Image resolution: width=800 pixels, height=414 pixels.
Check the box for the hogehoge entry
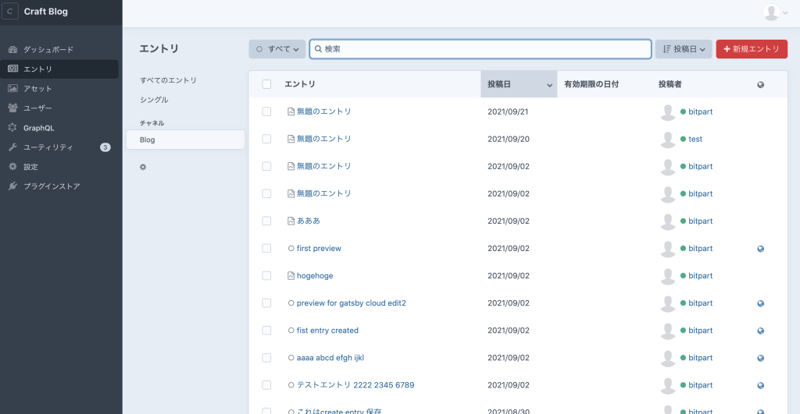(x=266, y=275)
